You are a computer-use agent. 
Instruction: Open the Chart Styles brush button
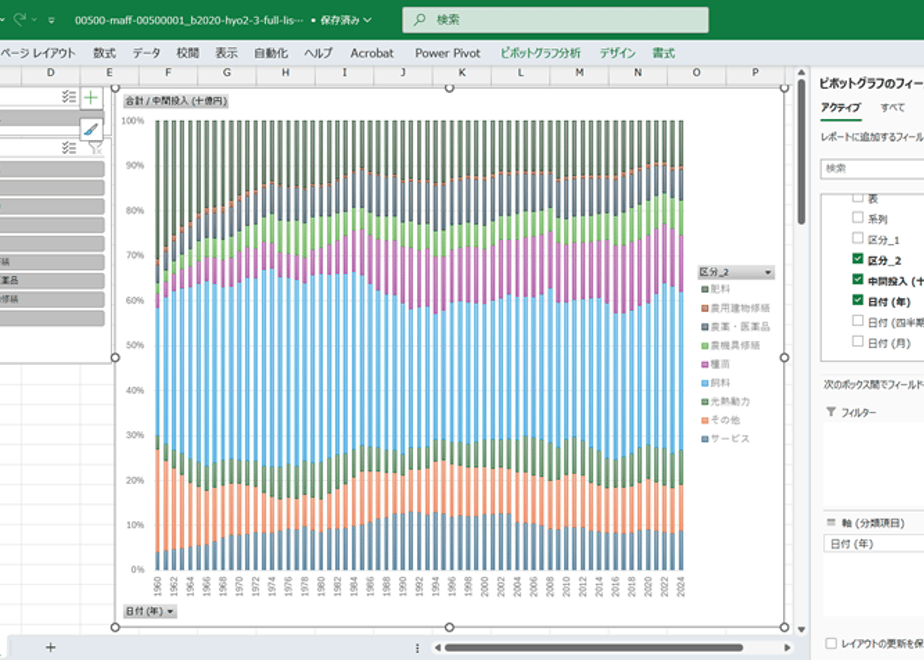[91, 129]
